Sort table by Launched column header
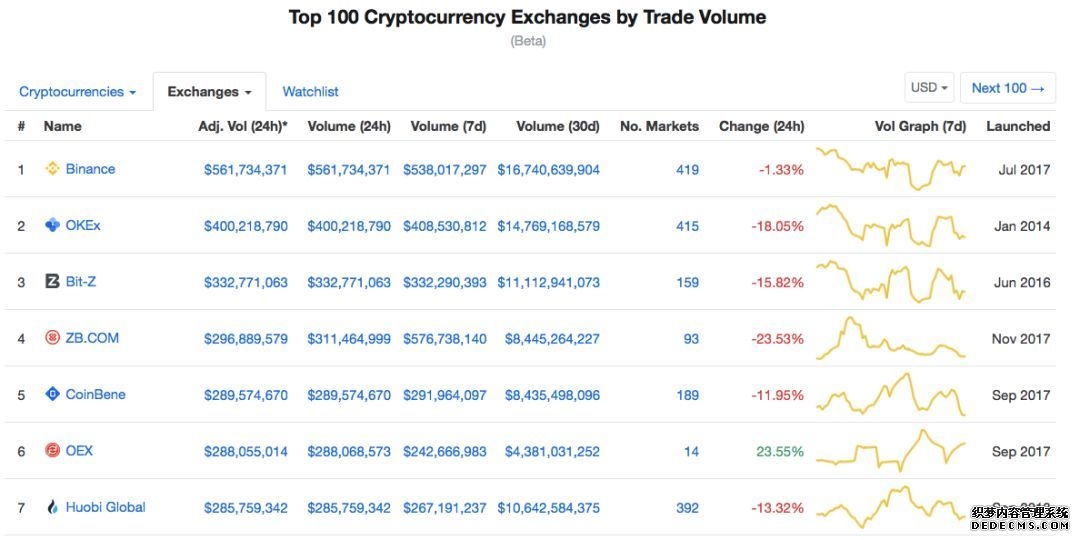 coord(1018,126)
